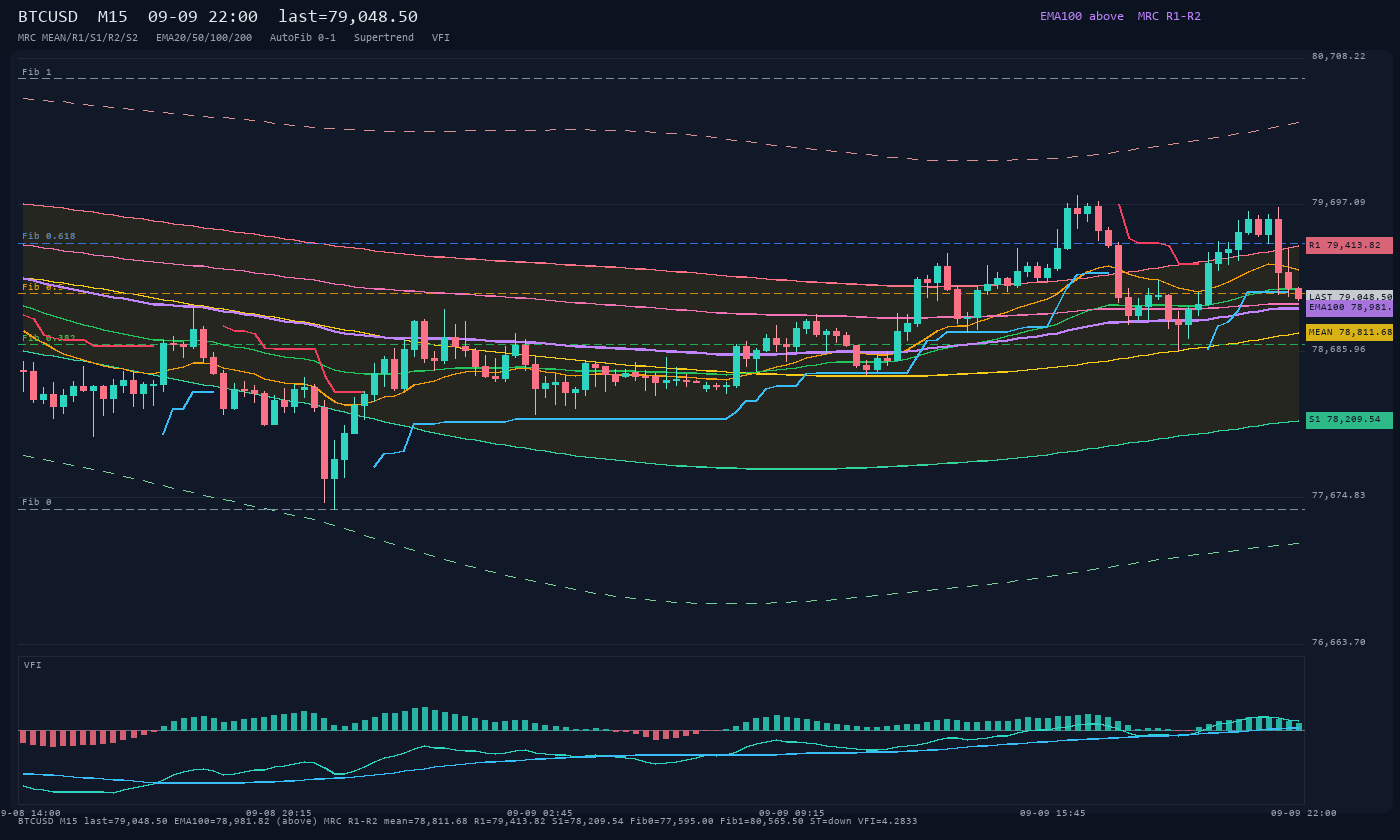Screen dimensions: 1400x840
Task: Select the LAST 79,048.50 price tag
Action: click(x=1349, y=297)
